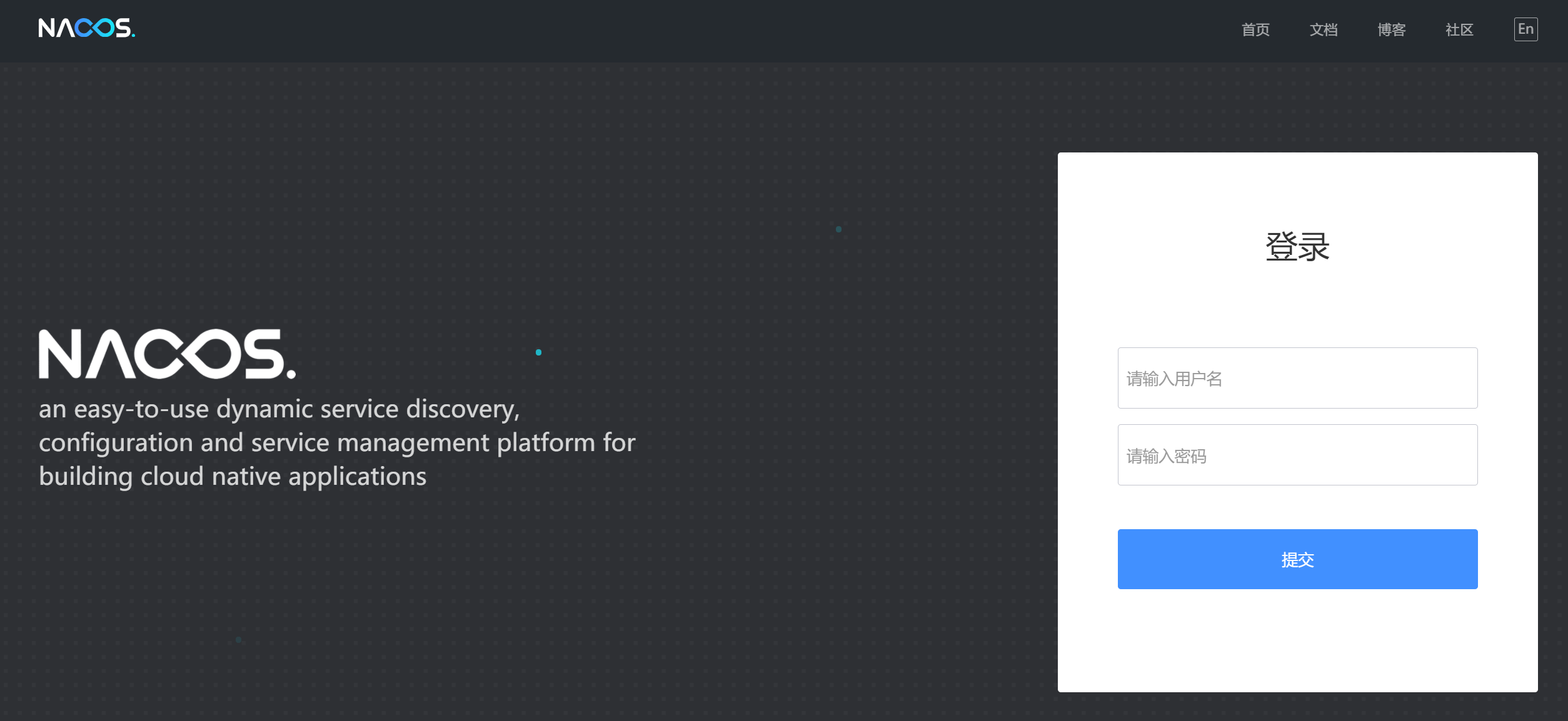
Task: Open the 首页 navigation link
Action: (1255, 29)
